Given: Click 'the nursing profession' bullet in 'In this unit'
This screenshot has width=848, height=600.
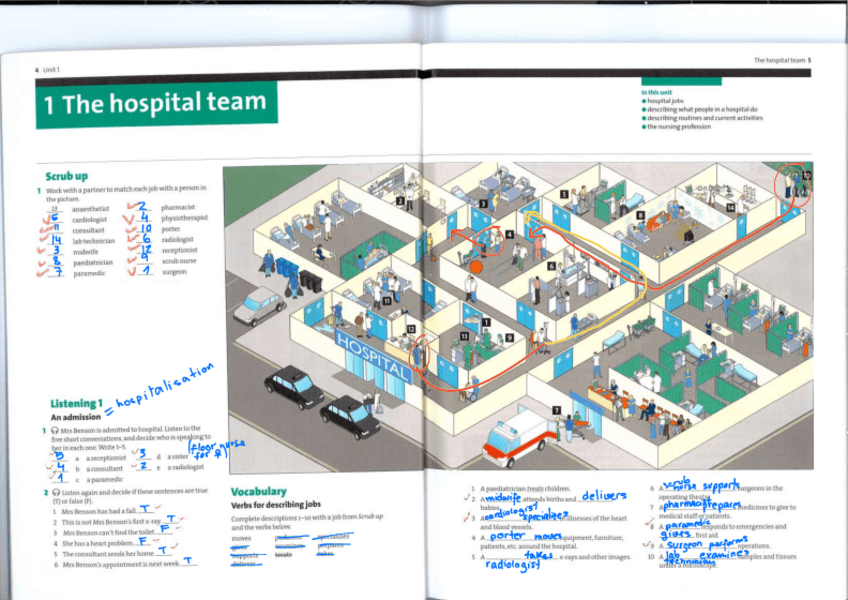Looking at the screenshot, I should tap(679, 127).
